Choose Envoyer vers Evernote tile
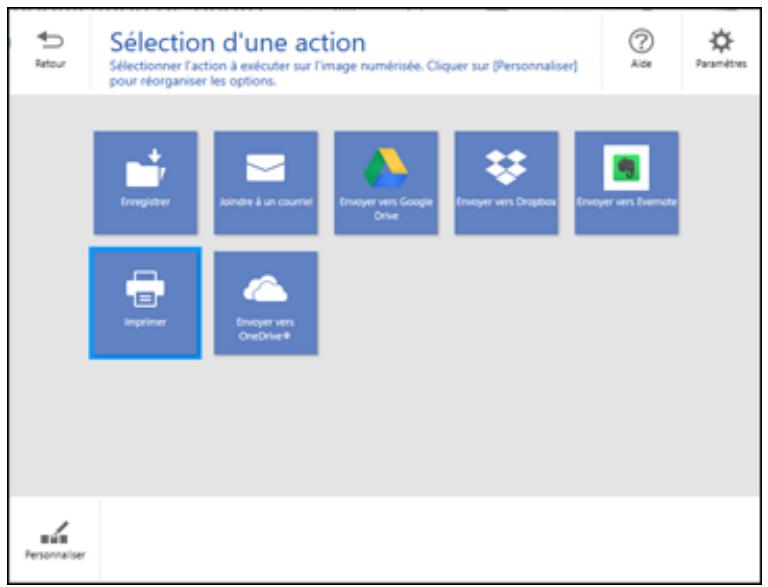 pos(626,183)
